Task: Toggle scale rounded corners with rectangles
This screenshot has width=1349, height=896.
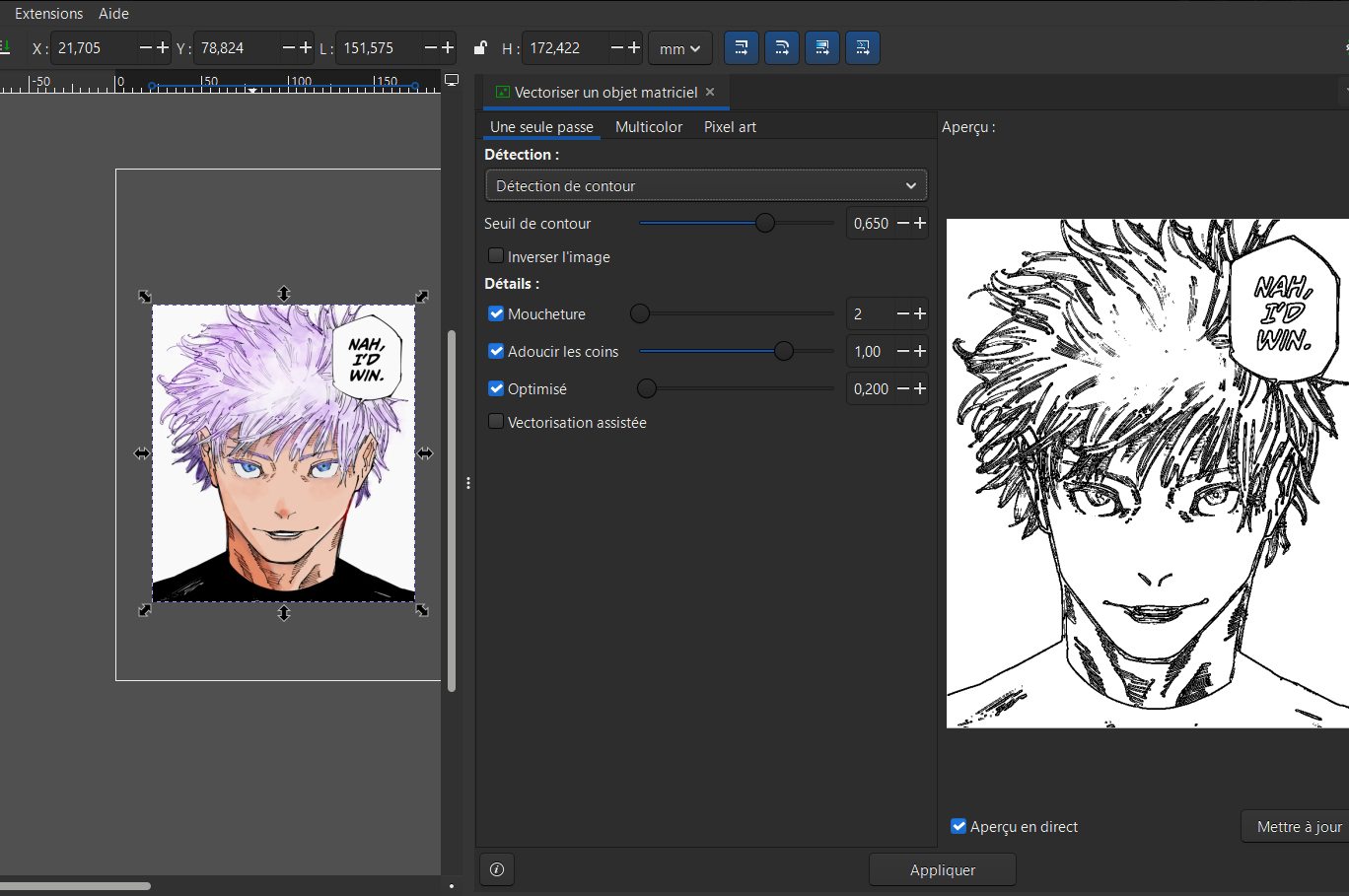Action: [x=782, y=47]
